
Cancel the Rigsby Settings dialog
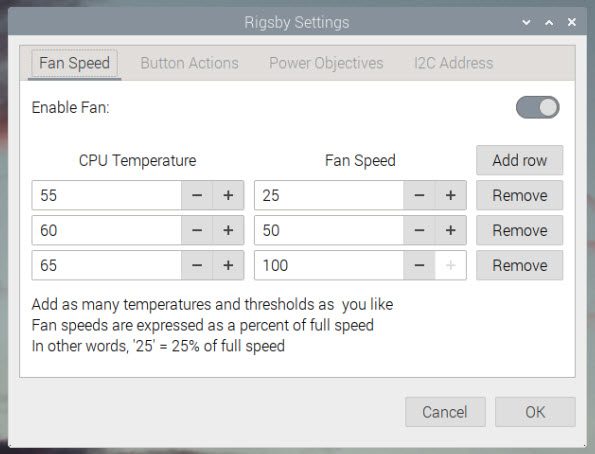(445, 412)
